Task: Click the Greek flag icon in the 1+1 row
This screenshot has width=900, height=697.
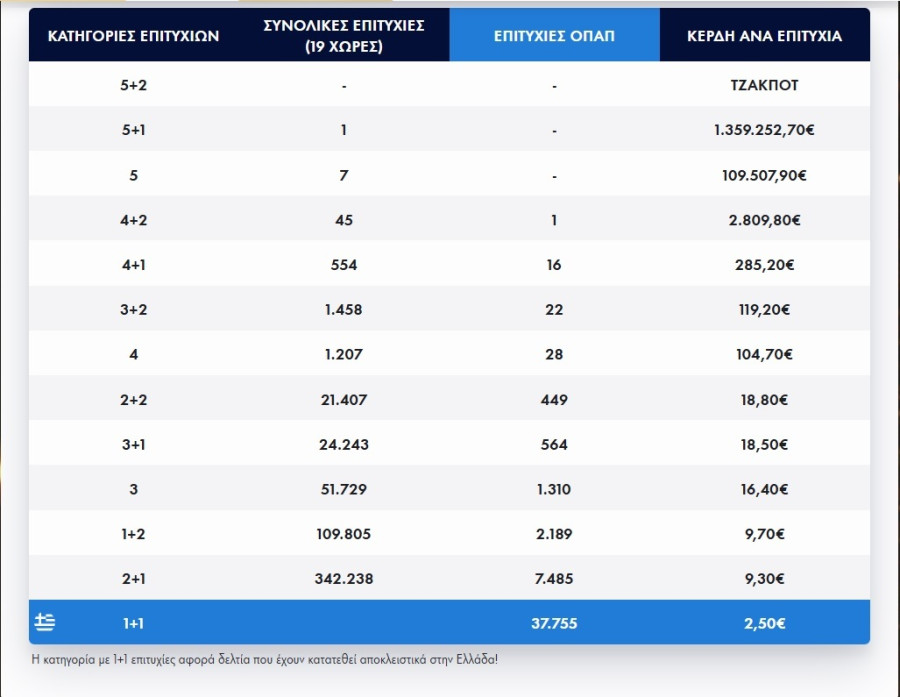Action: (45, 623)
